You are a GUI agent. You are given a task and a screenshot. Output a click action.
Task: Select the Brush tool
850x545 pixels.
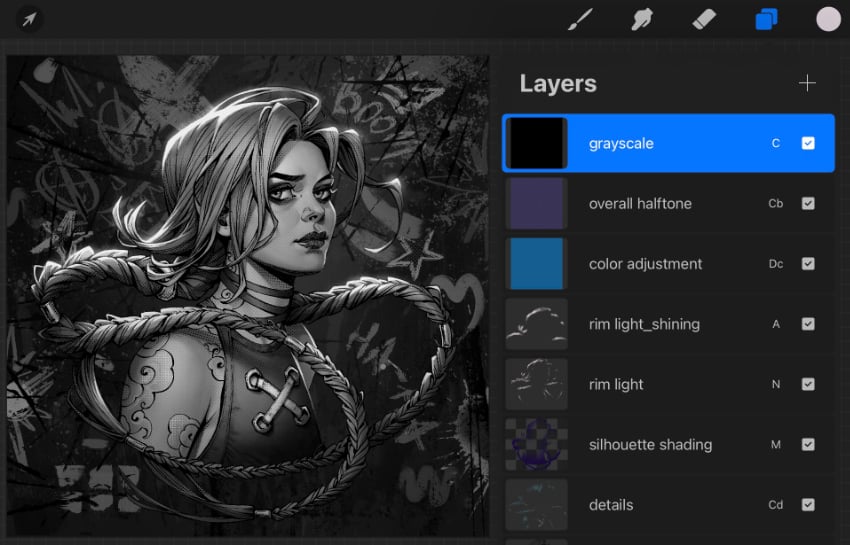(580, 20)
